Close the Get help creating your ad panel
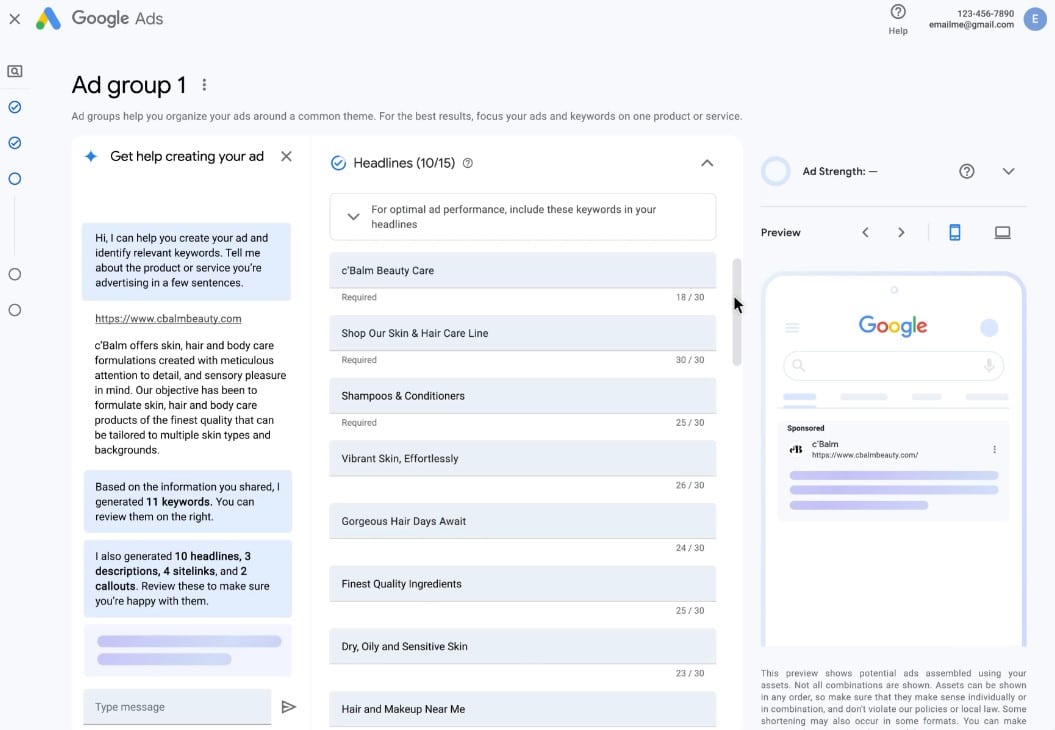Screen dimensions: 1055x730 coord(286,156)
